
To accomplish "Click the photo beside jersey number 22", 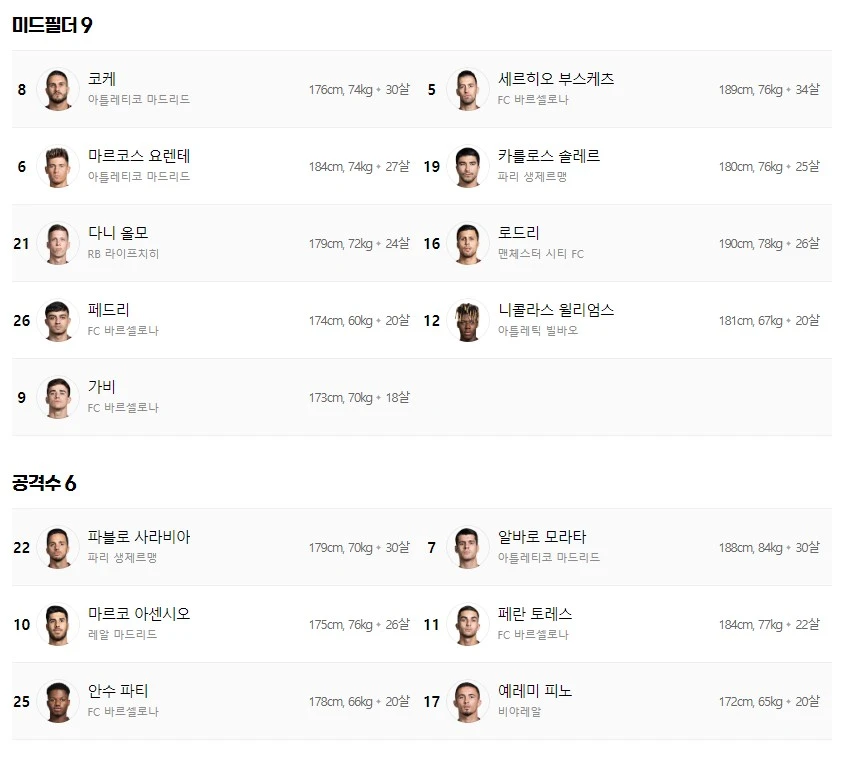I will (x=58, y=547).
